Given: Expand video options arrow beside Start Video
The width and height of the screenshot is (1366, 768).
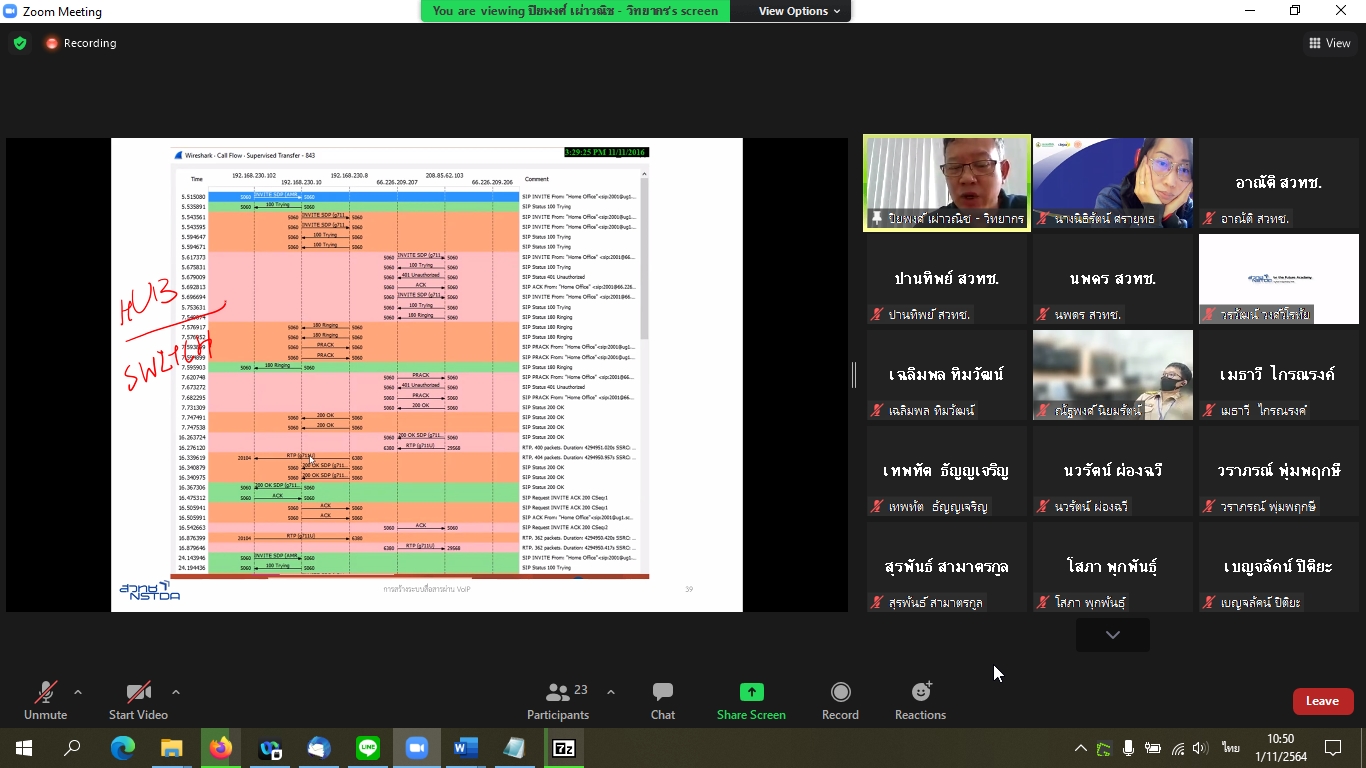Looking at the screenshot, I should (176, 692).
